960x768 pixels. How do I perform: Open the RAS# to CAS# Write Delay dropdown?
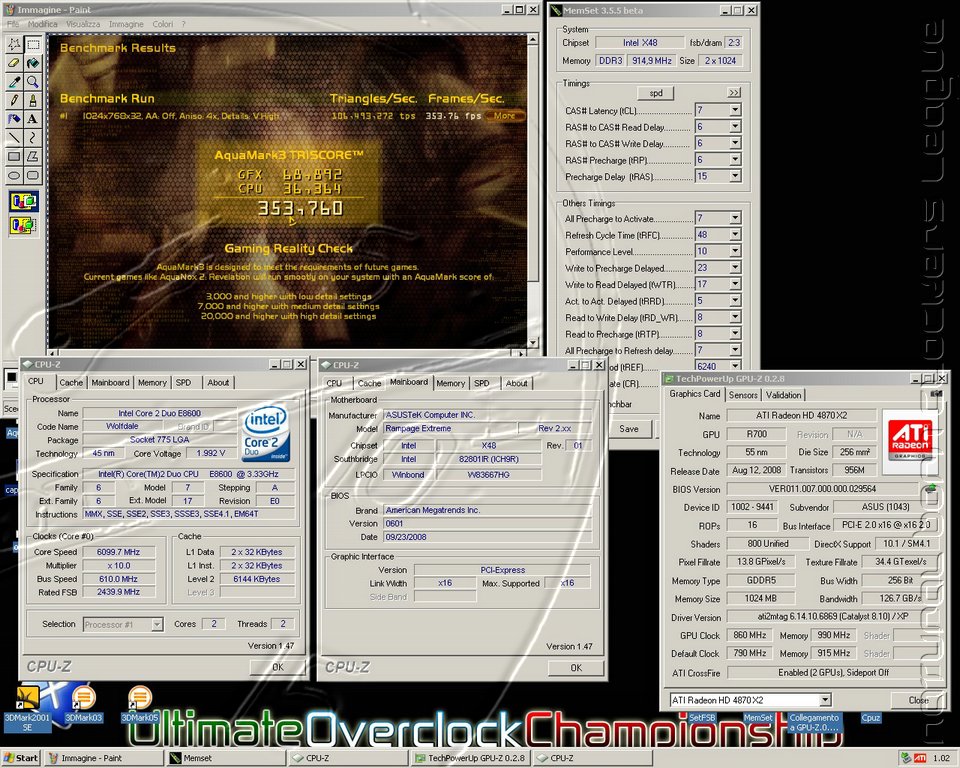[735, 143]
